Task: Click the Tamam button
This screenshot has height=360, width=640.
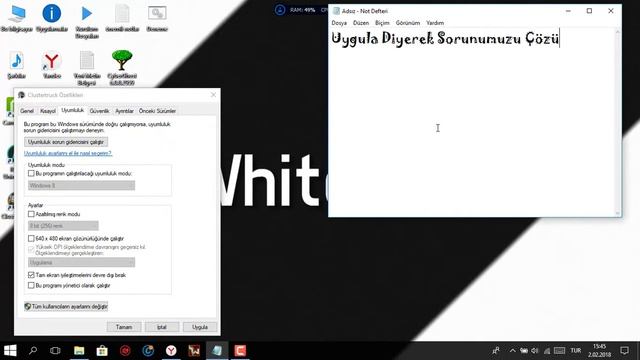Action: [124, 327]
